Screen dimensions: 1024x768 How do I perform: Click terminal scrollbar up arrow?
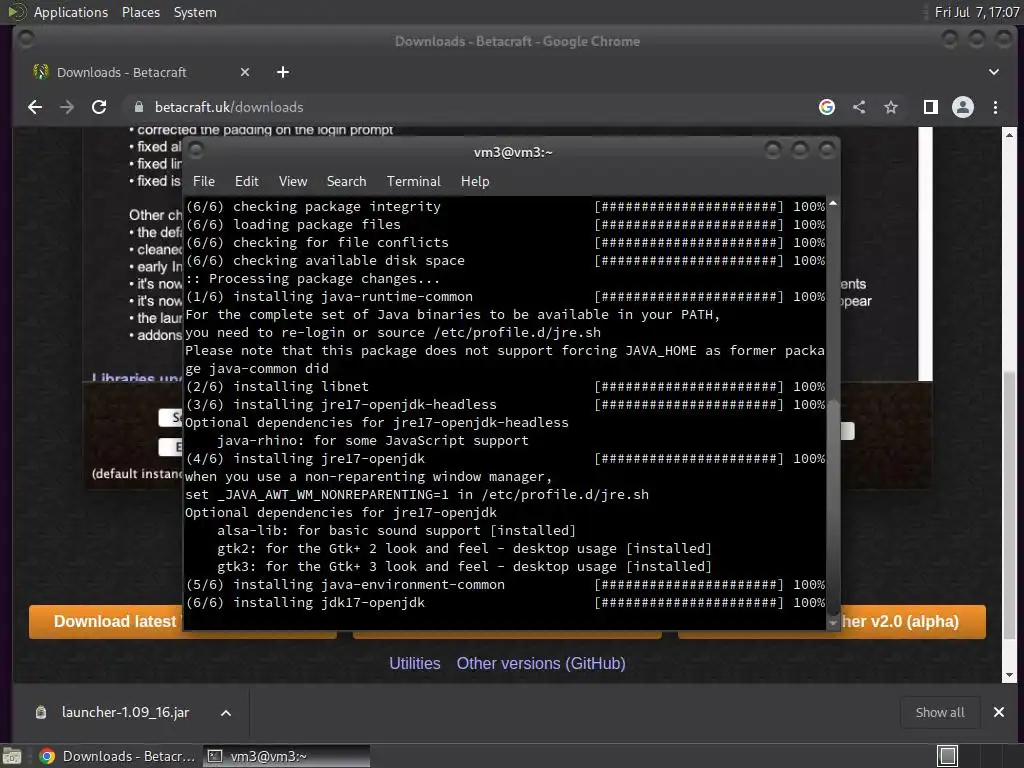(x=833, y=203)
